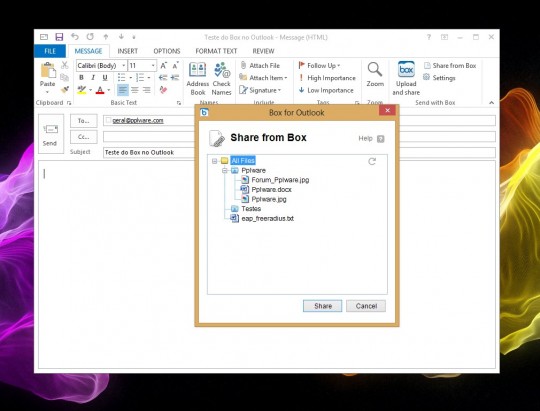Select Pplware.docx file

pyautogui.click(x=271, y=189)
